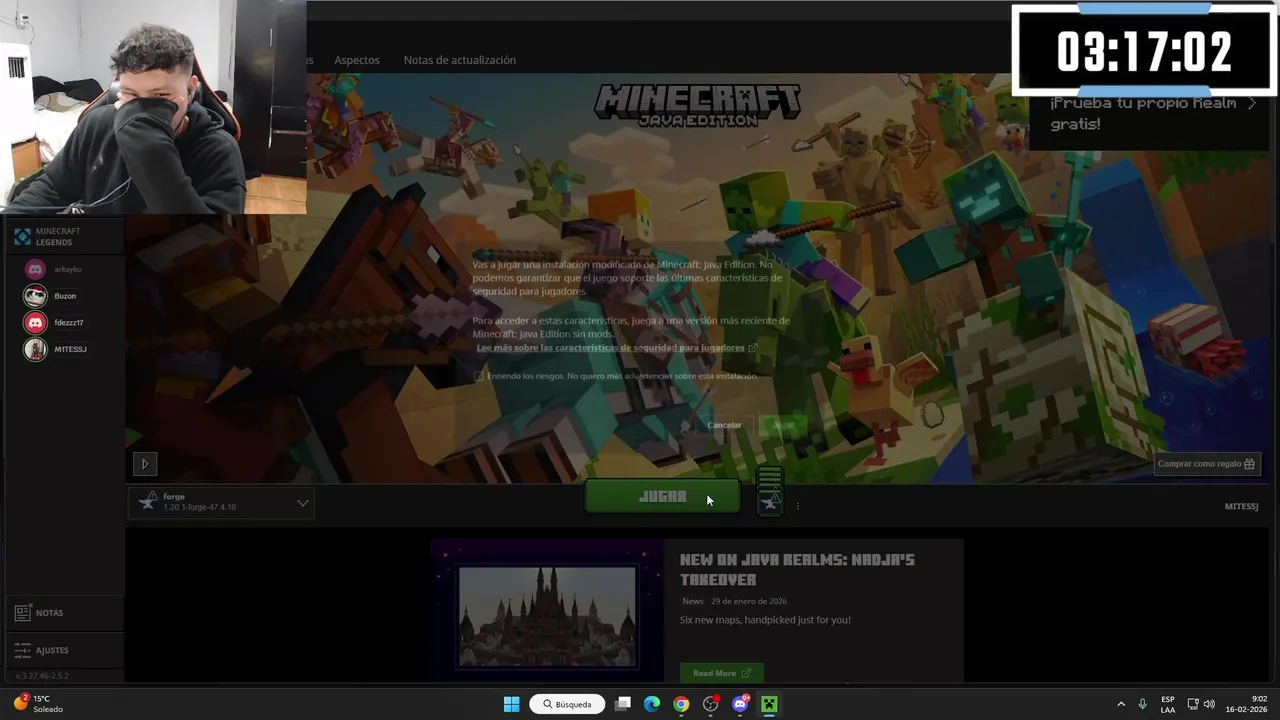Open the weather widget showing 15°C

pos(38,704)
